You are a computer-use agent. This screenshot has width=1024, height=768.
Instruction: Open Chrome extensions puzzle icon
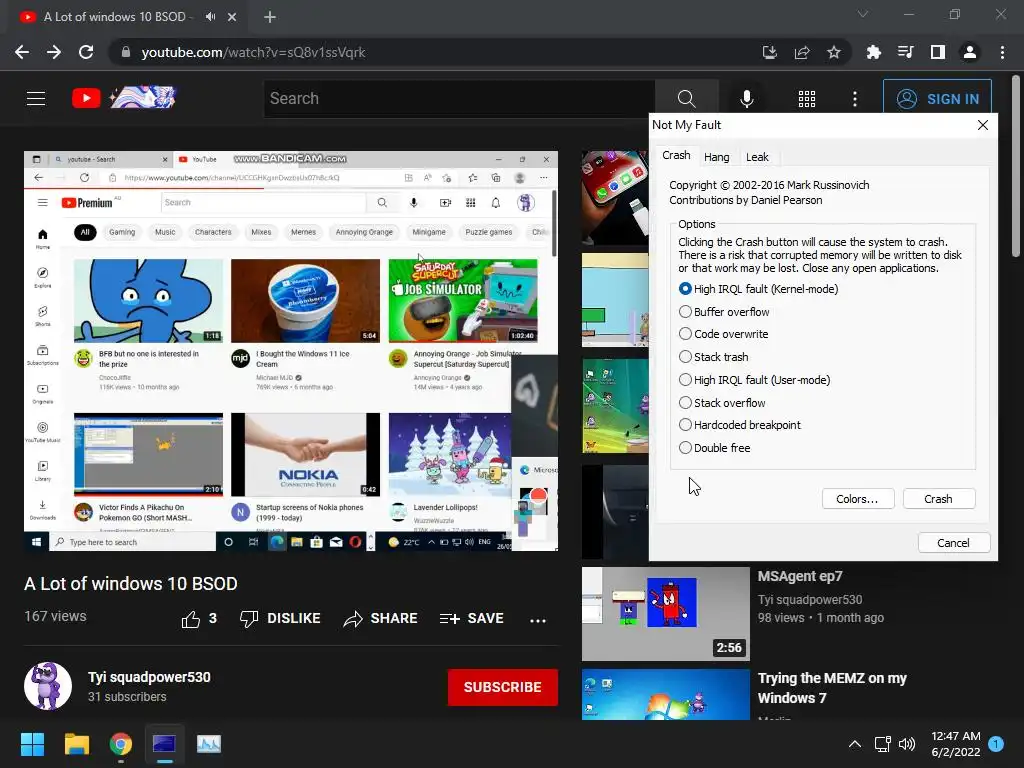pos(874,52)
